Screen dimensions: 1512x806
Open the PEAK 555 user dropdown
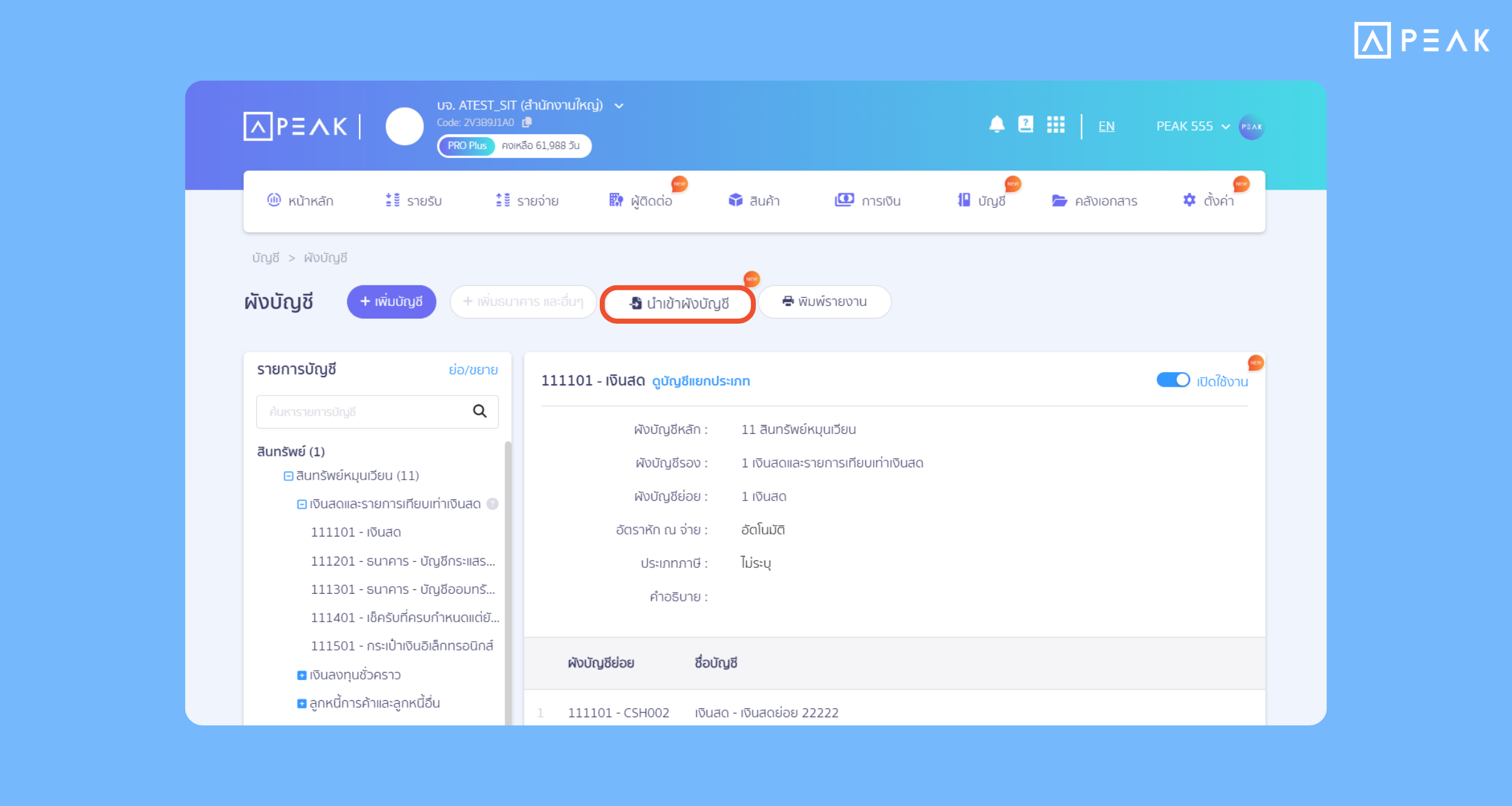[x=1193, y=127]
